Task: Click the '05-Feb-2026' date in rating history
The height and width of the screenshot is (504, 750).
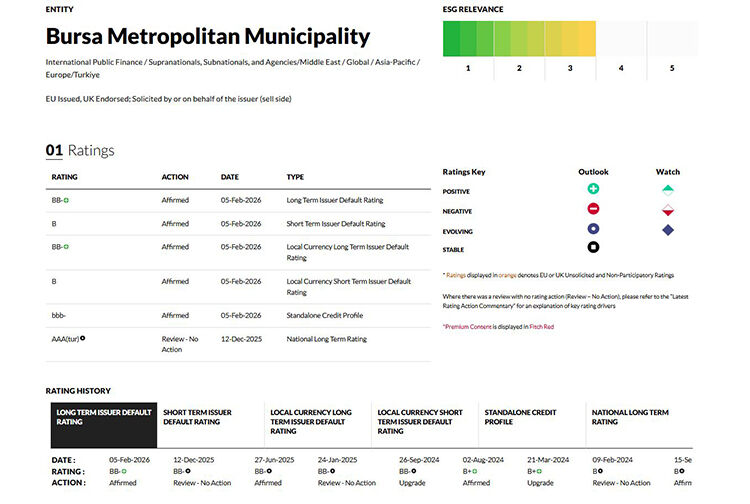Action: 129,460
